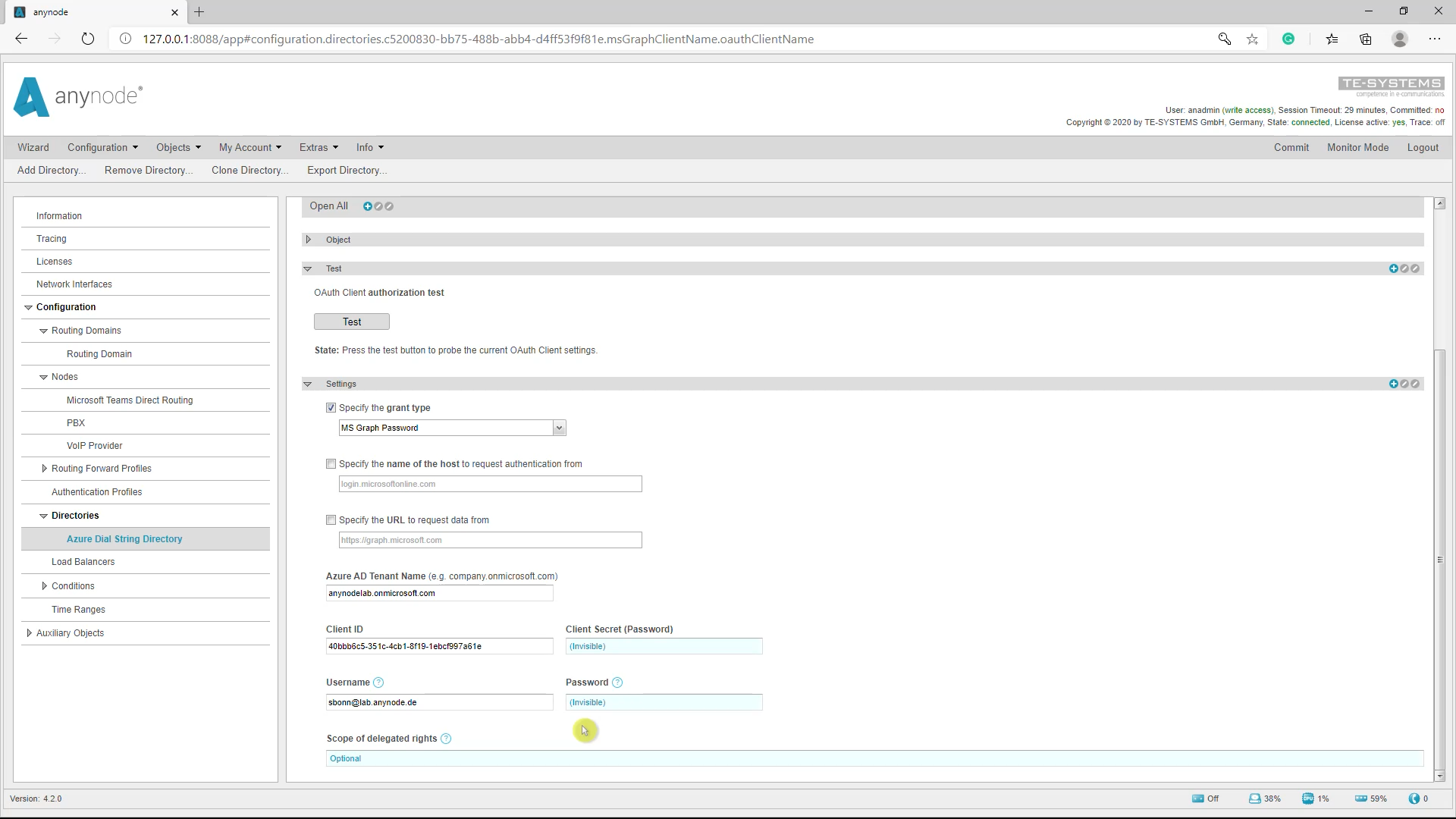The image size is (1456, 819).
Task: Open Username help question mark icon
Action: (378, 682)
